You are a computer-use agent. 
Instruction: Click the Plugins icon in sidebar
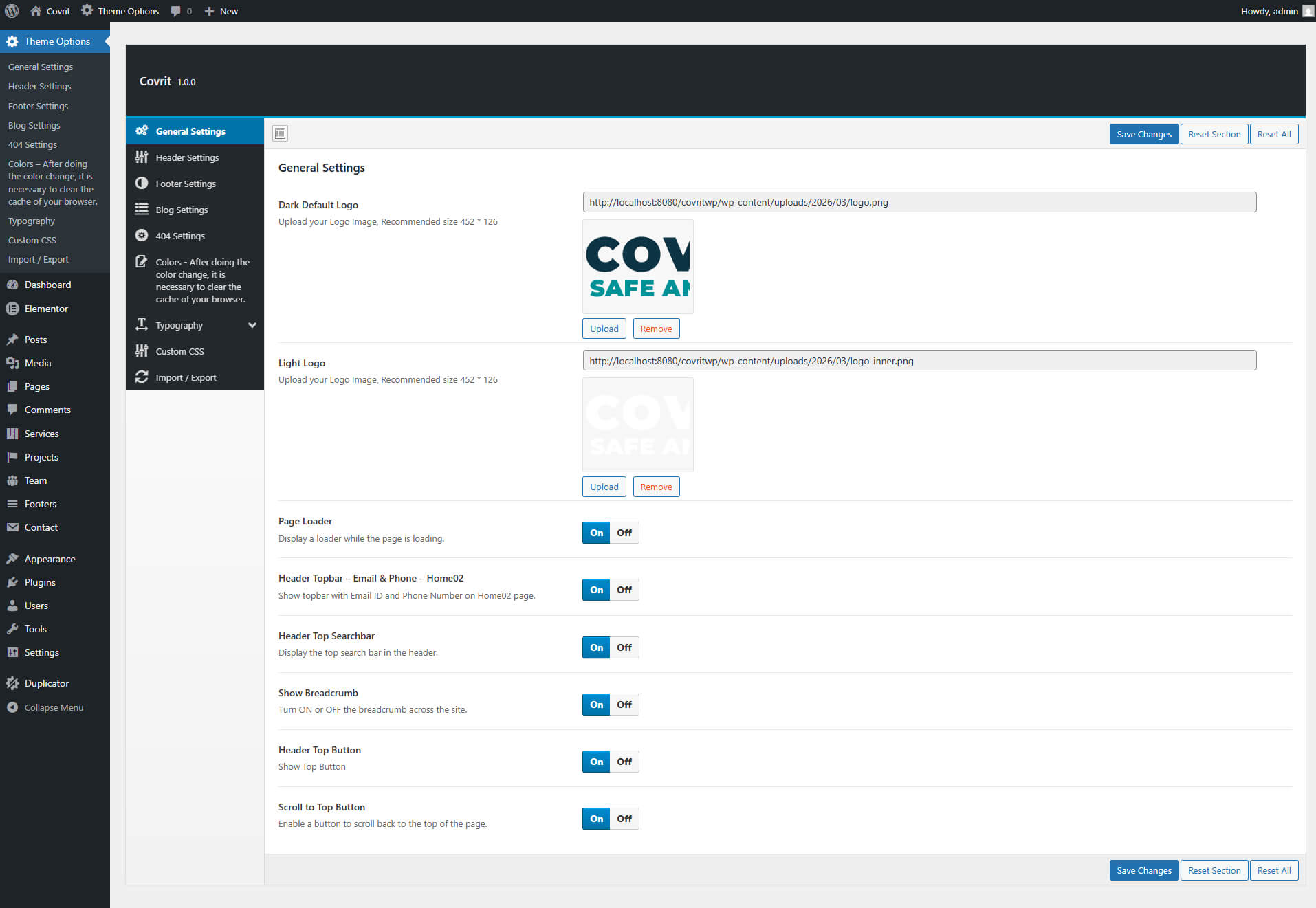pos(12,582)
